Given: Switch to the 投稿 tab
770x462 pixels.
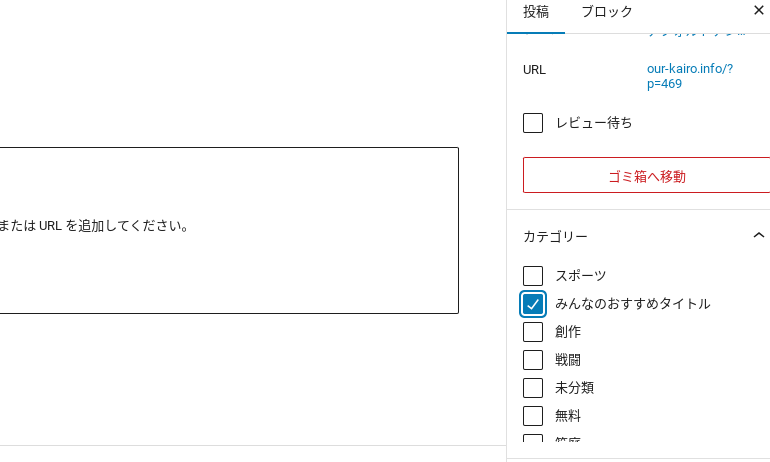Looking at the screenshot, I should pos(536,12).
